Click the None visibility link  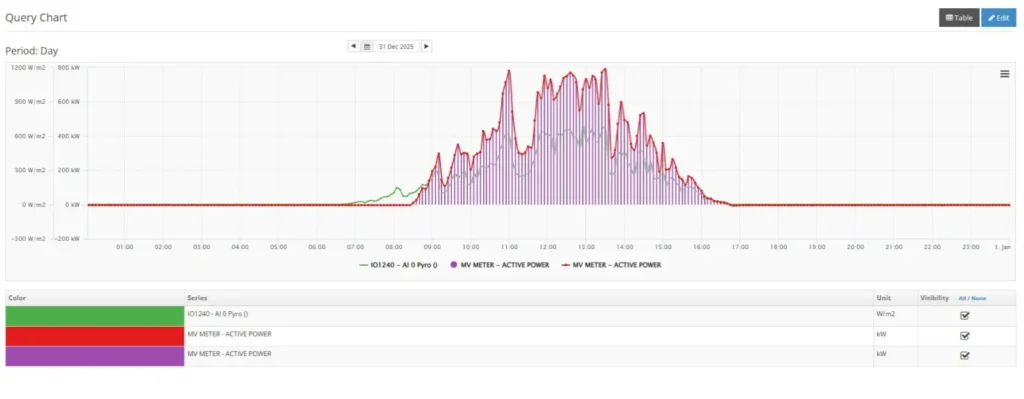pyautogui.click(x=978, y=298)
